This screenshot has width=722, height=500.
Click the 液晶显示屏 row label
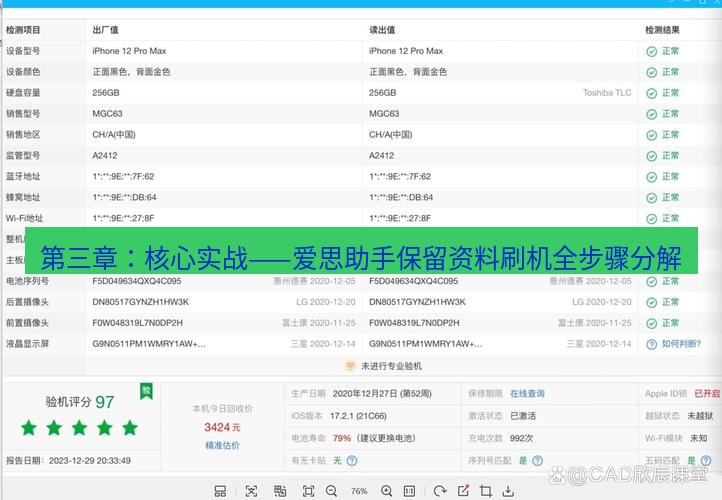point(27,344)
